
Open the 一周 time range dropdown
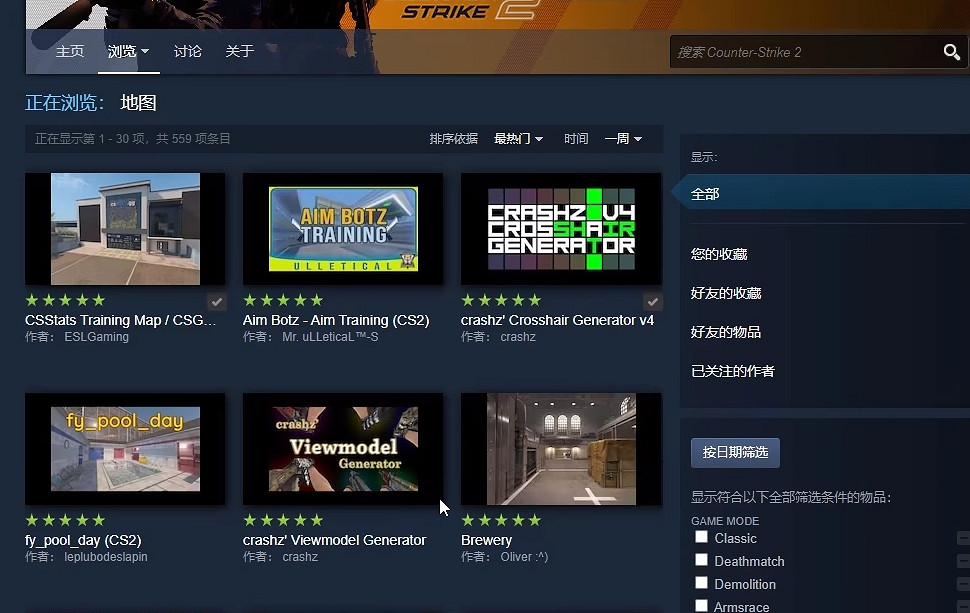point(622,138)
